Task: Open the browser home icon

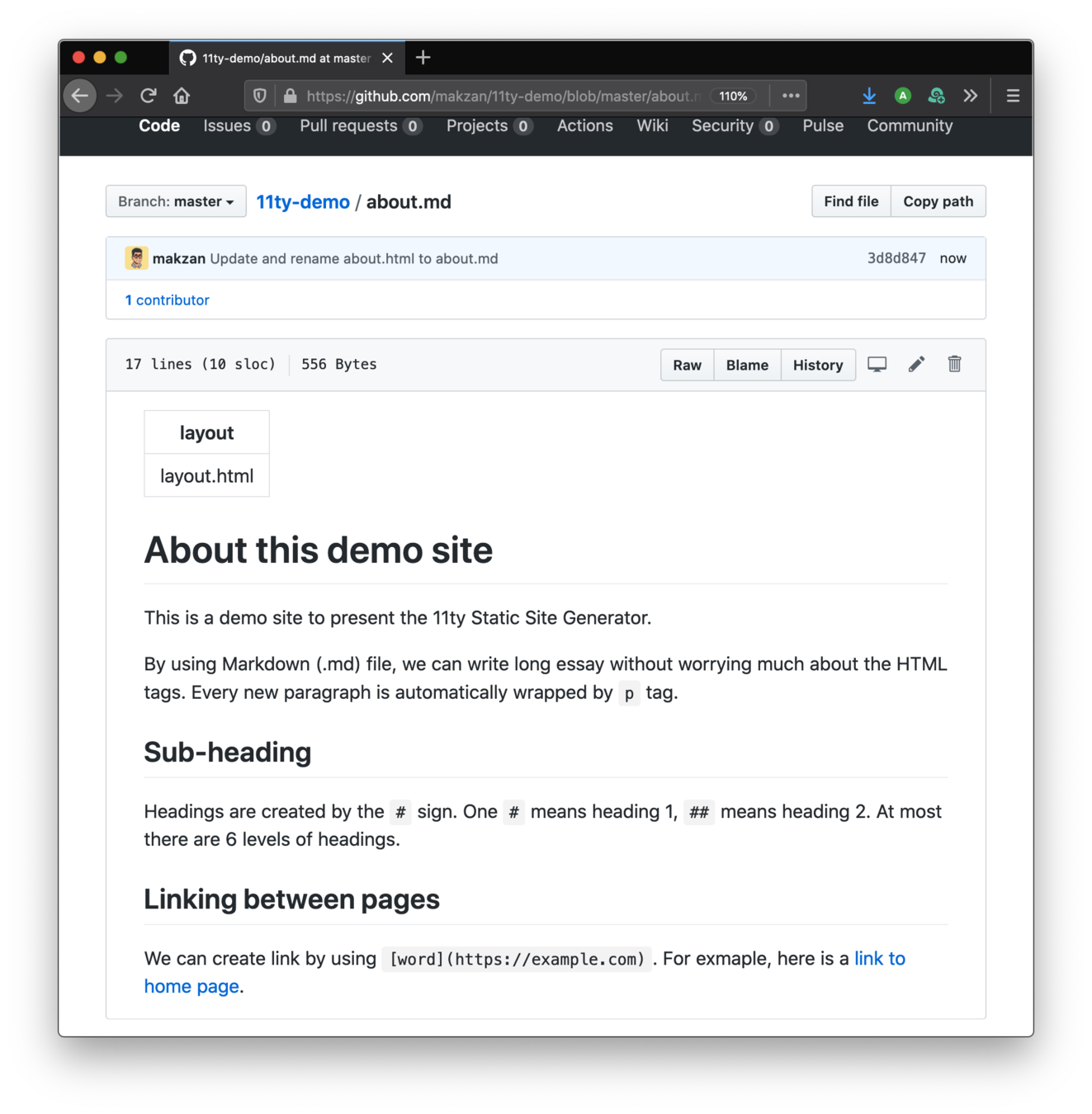Action: coord(182,96)
